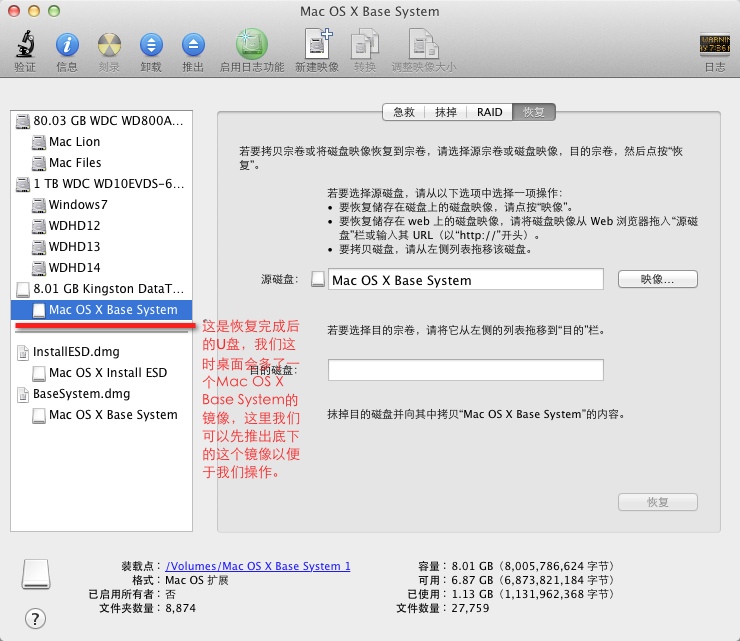Screen dimensions: 740x641
Task: Select the 80.03 GB WDC WD800A disk
Action: pos(101,121)
